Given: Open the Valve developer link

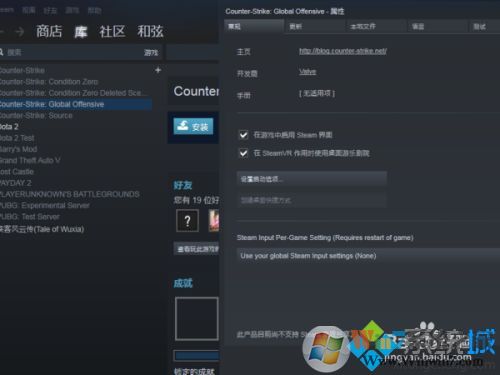Looking at the screenshot, I should click(307, 72).
